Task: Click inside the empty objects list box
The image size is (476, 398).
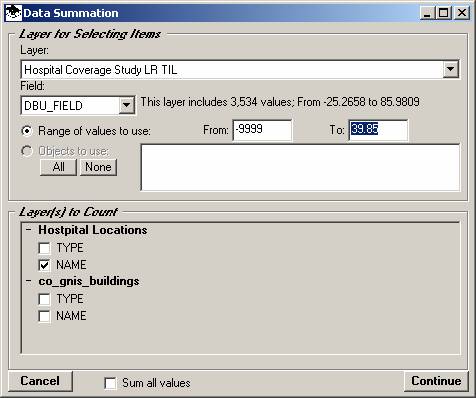Action: 300,167
